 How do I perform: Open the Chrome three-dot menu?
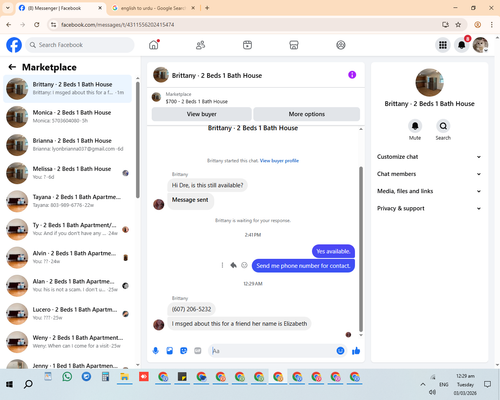492,25
